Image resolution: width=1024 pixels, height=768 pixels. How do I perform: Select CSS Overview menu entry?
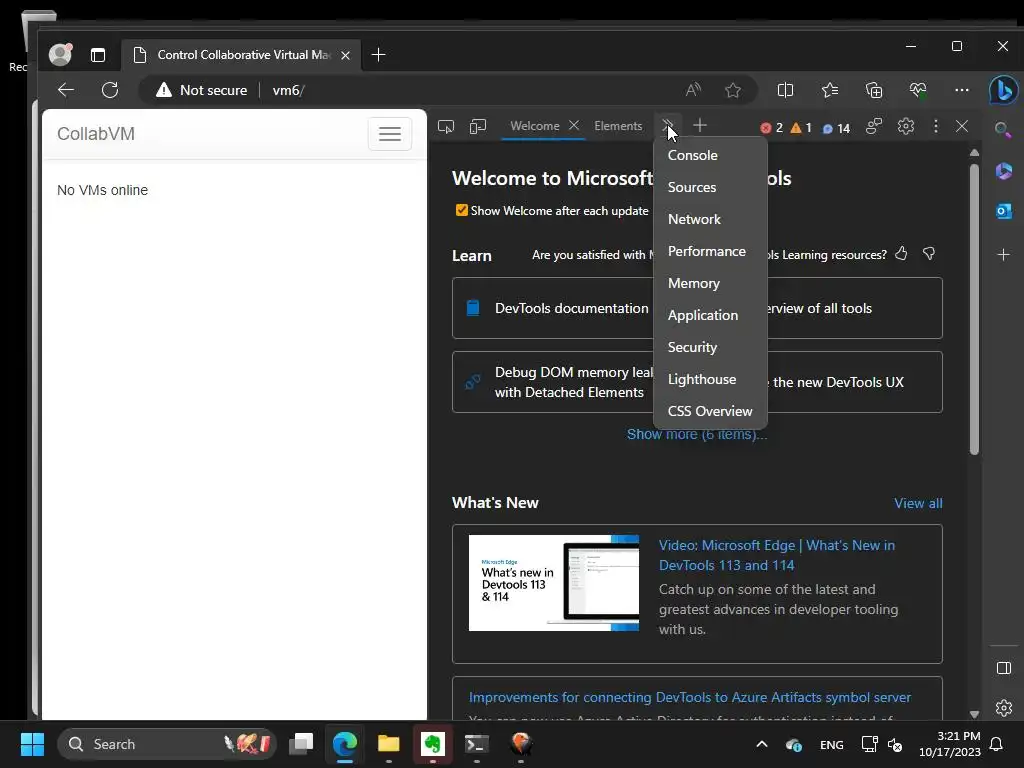(x=711, y=411)
